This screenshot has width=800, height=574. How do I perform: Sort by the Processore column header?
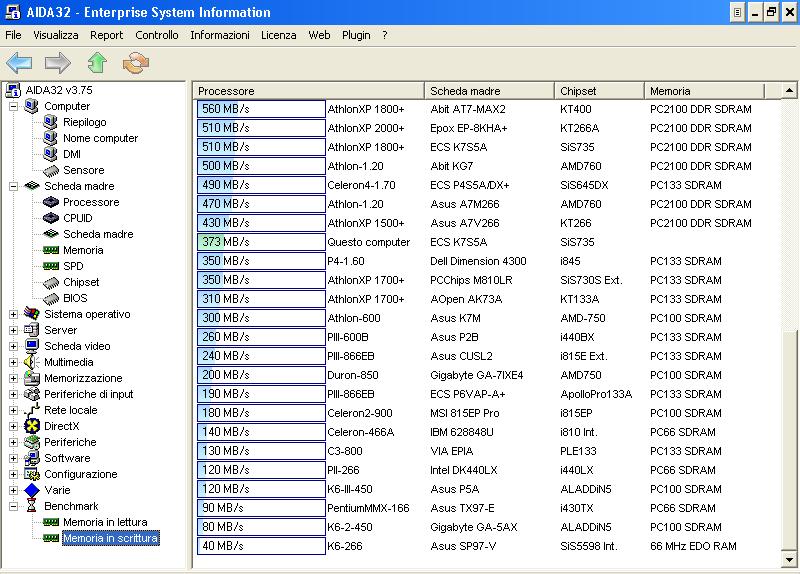pos(309,91)
